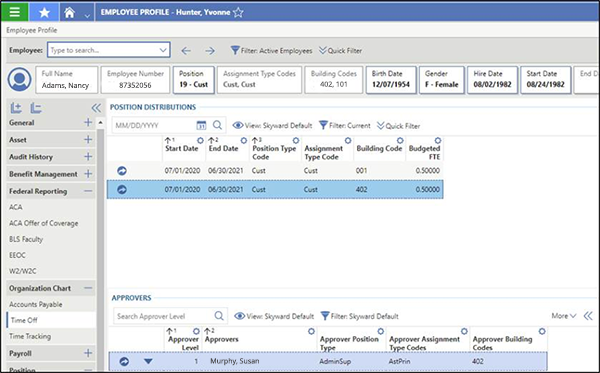This screenshot has width=600, height=373.
Task: Open Building Code column options circle
Action: pyautogui.click(x=400, y=140)
